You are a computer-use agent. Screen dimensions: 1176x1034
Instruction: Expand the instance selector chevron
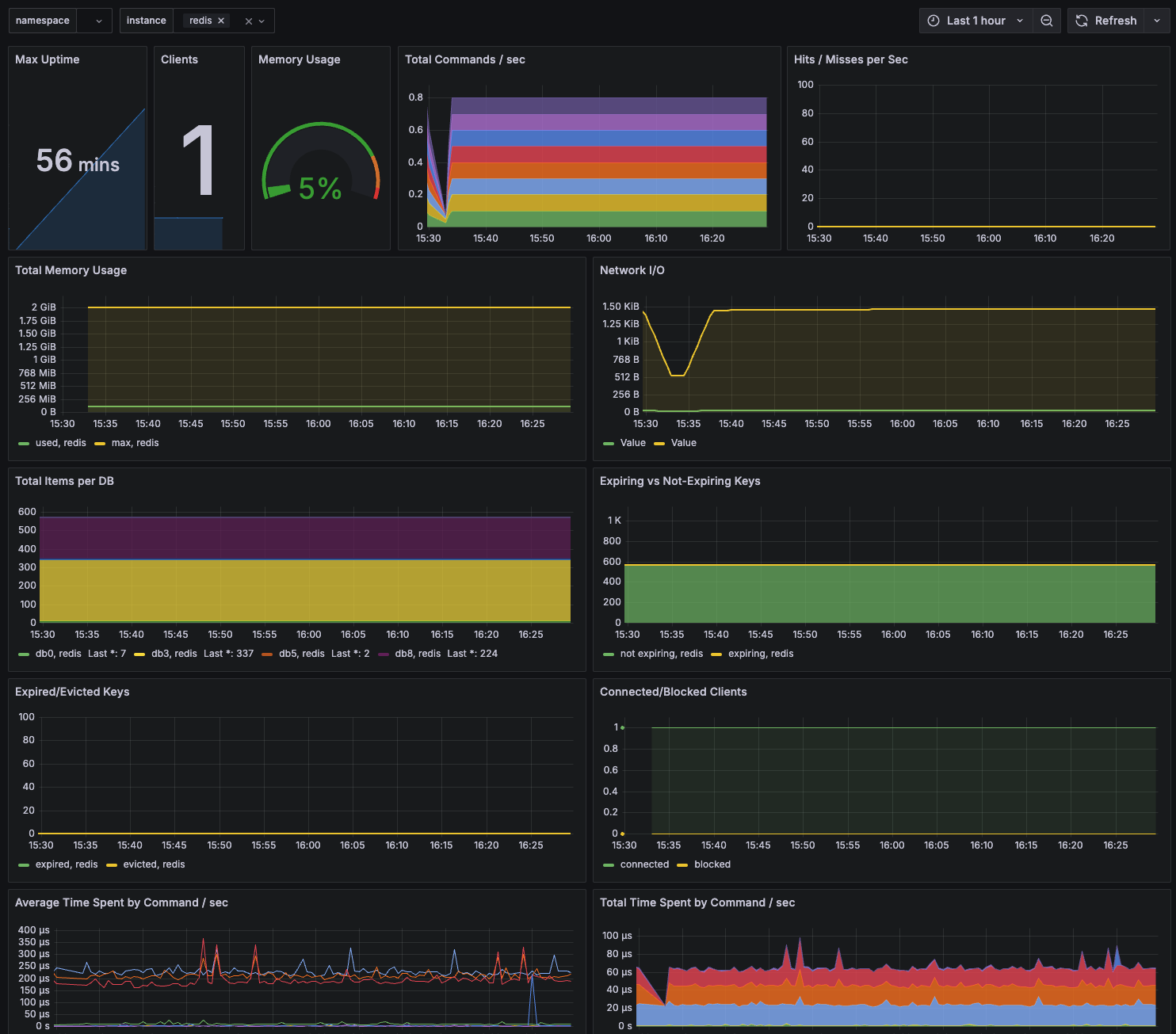tap(262, 21)
